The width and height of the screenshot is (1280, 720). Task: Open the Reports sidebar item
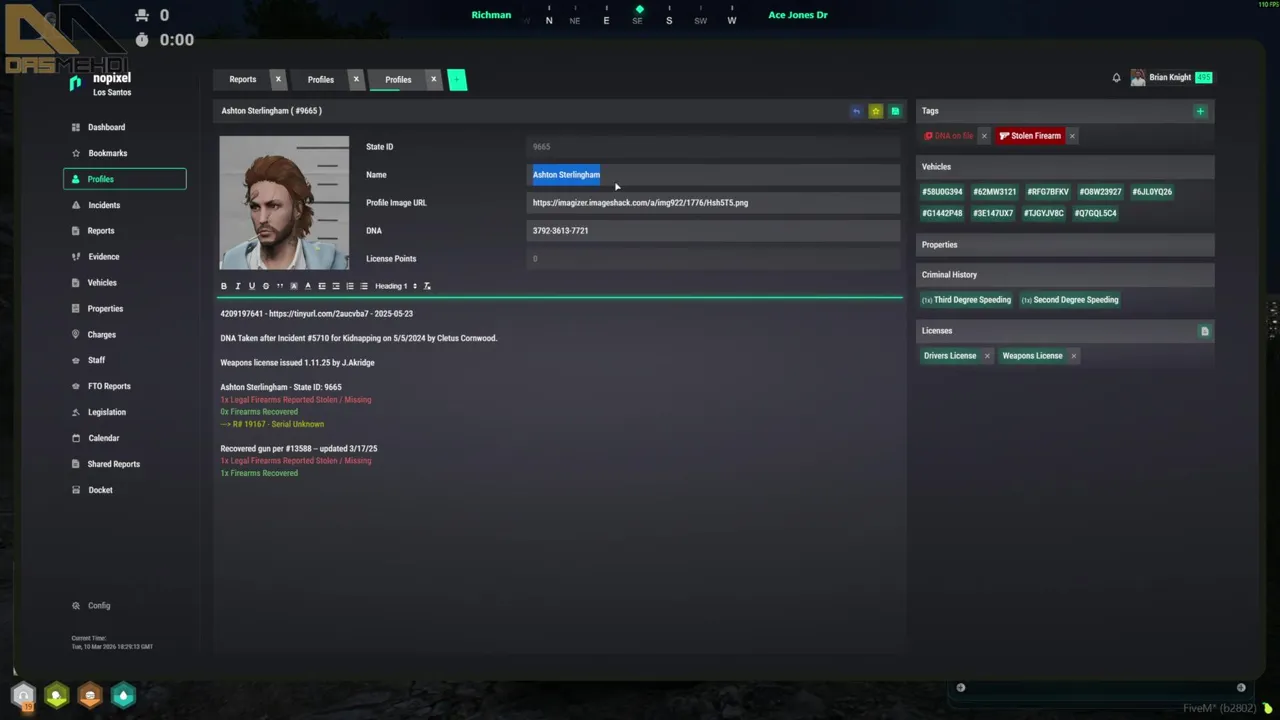coord(125,231)
